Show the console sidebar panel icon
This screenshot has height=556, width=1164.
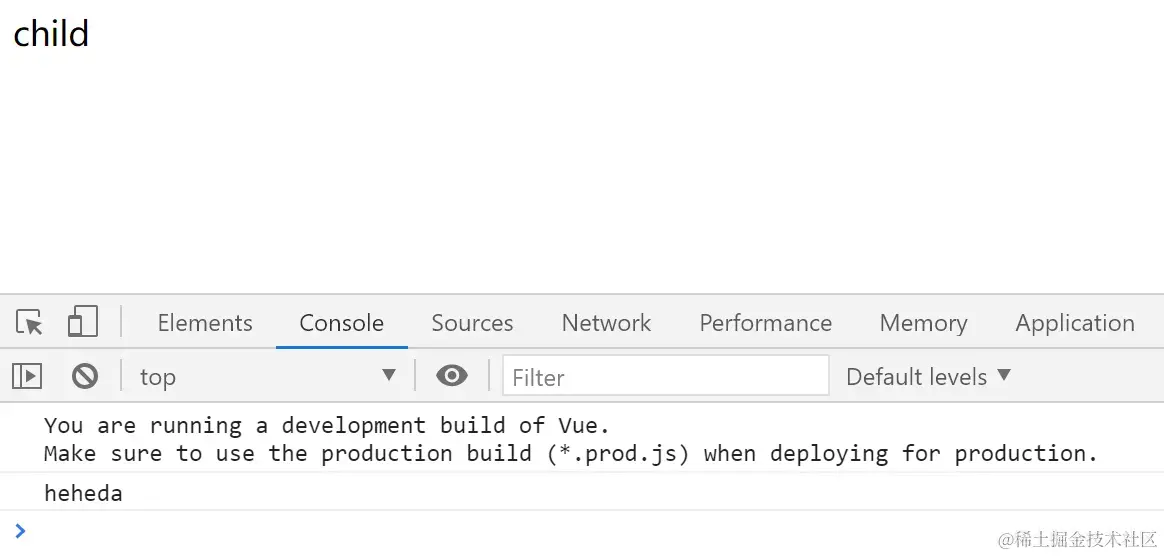(27, 376)
